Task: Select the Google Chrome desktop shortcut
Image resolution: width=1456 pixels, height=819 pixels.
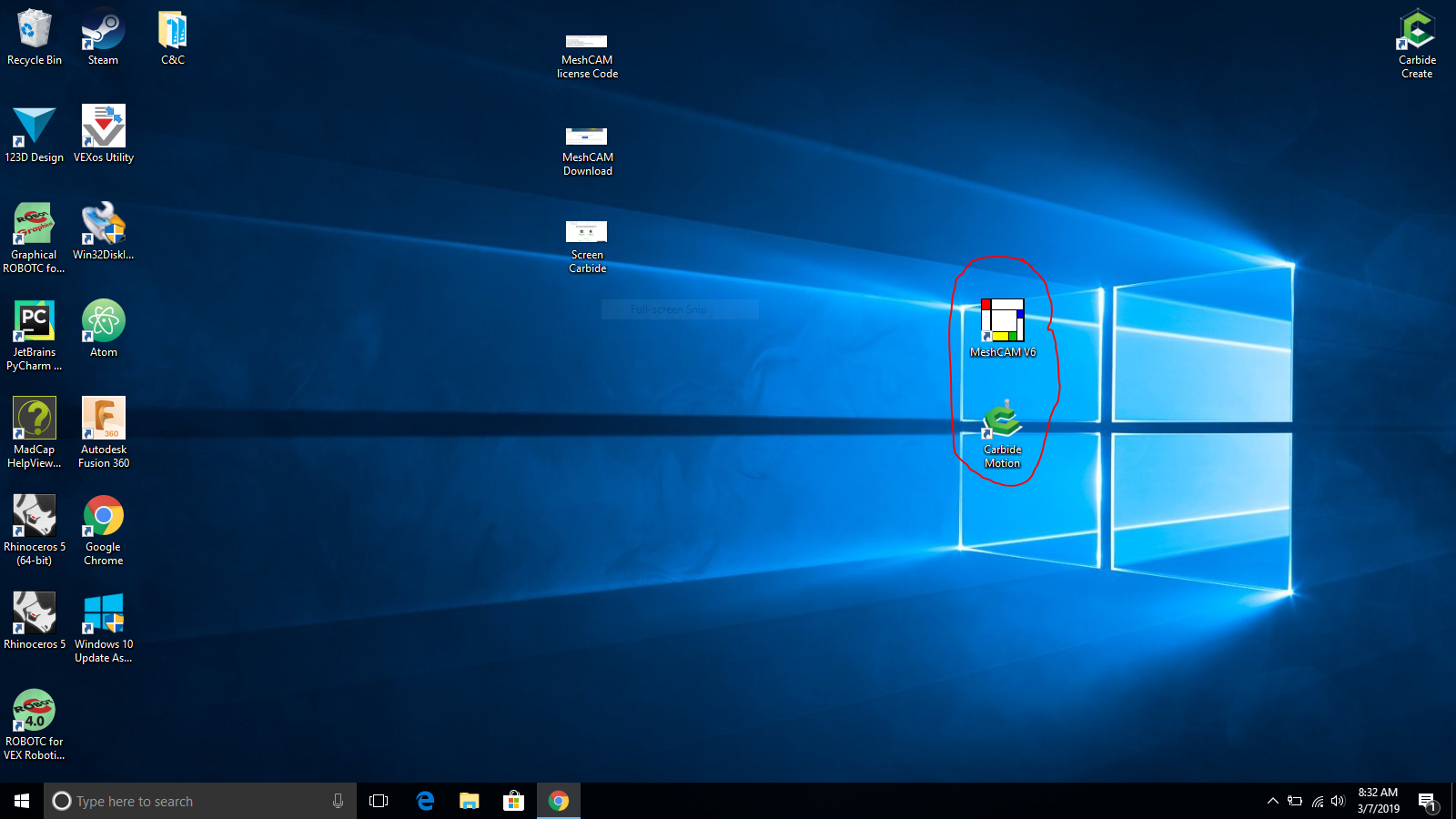Action: 104,530
